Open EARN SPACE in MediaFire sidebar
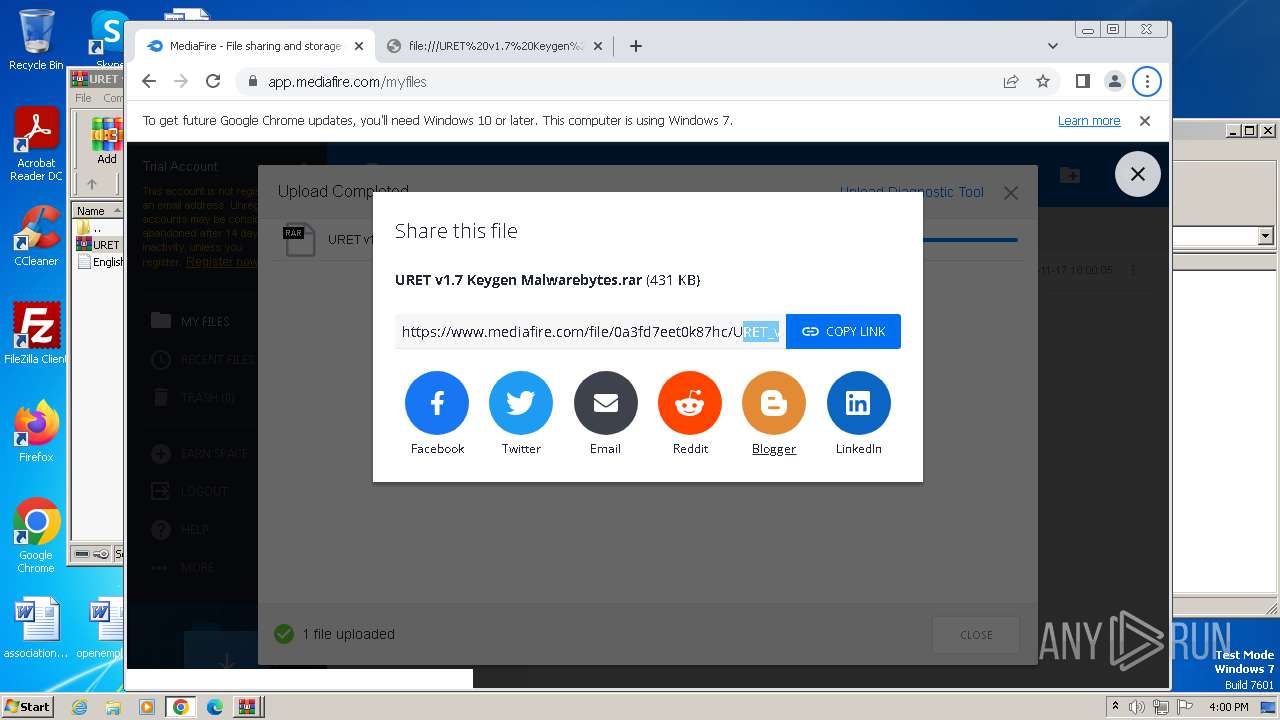This screenshot has height=720, width=1280. click(x=199, y=454)
